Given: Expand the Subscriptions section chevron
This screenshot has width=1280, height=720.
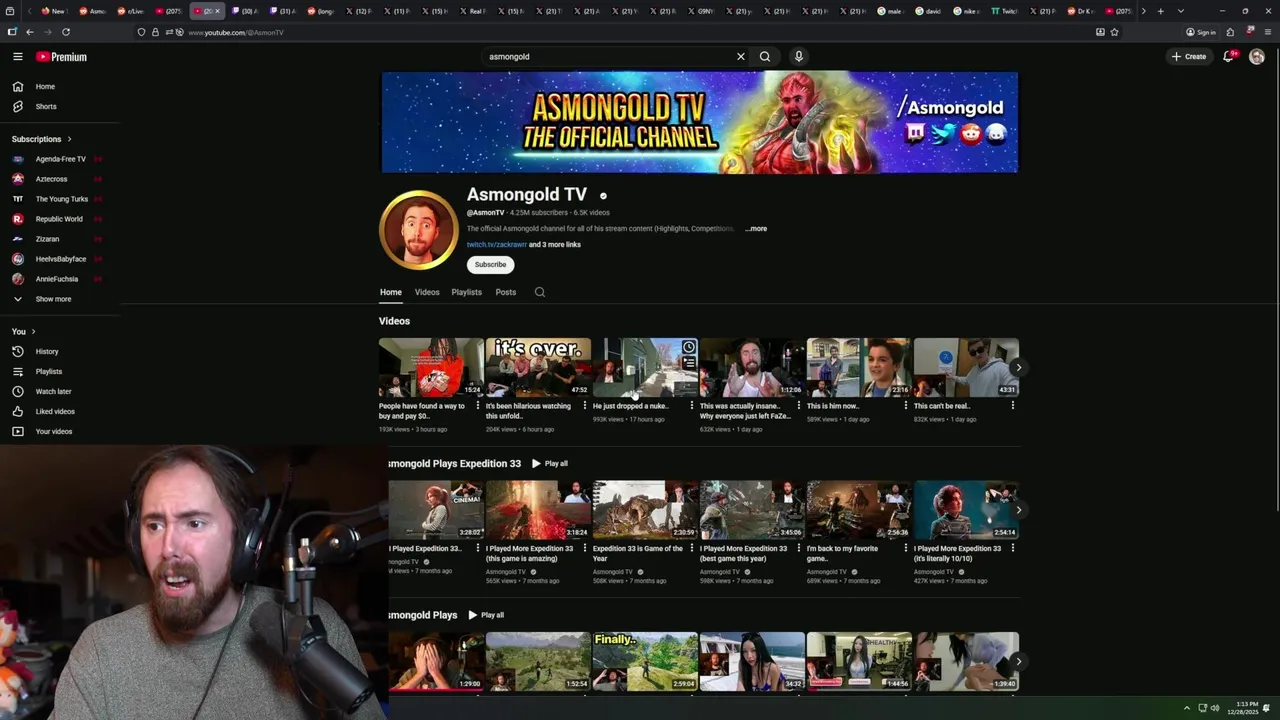Looking at the screenshot, I should [69, 139].
